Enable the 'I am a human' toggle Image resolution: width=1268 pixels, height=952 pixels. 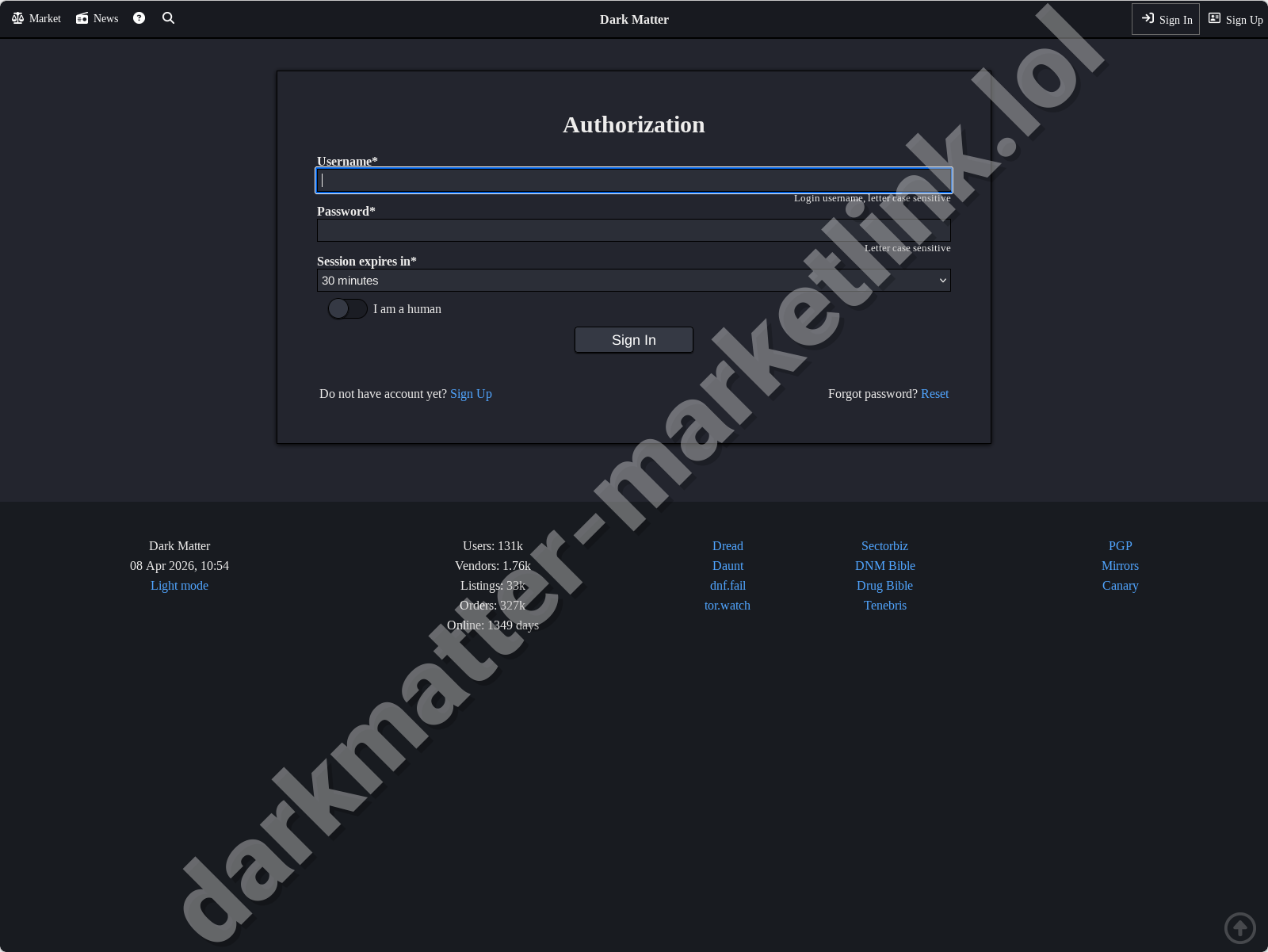347,309
